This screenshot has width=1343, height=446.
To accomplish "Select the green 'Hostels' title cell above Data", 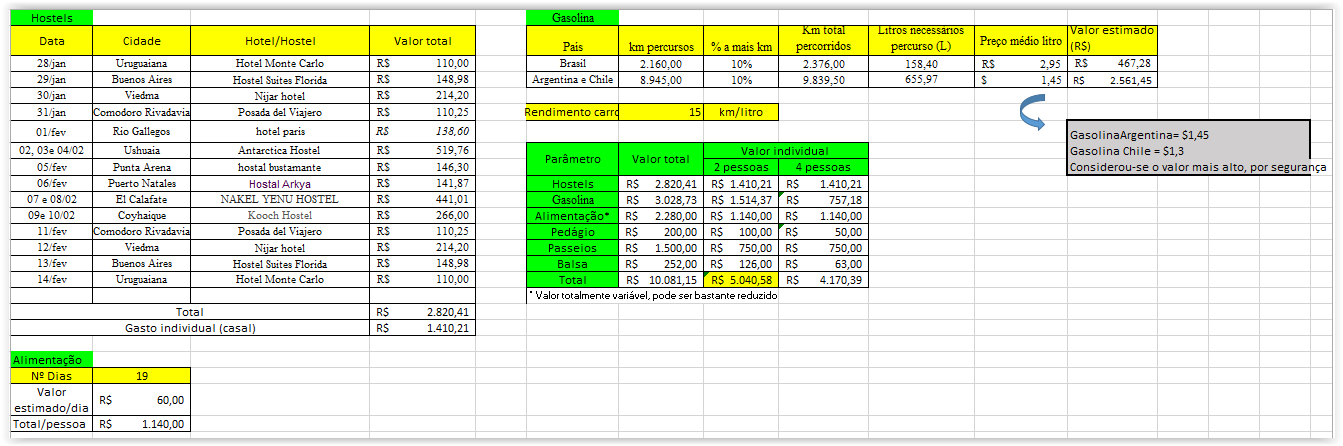I will tap(51, 17).
